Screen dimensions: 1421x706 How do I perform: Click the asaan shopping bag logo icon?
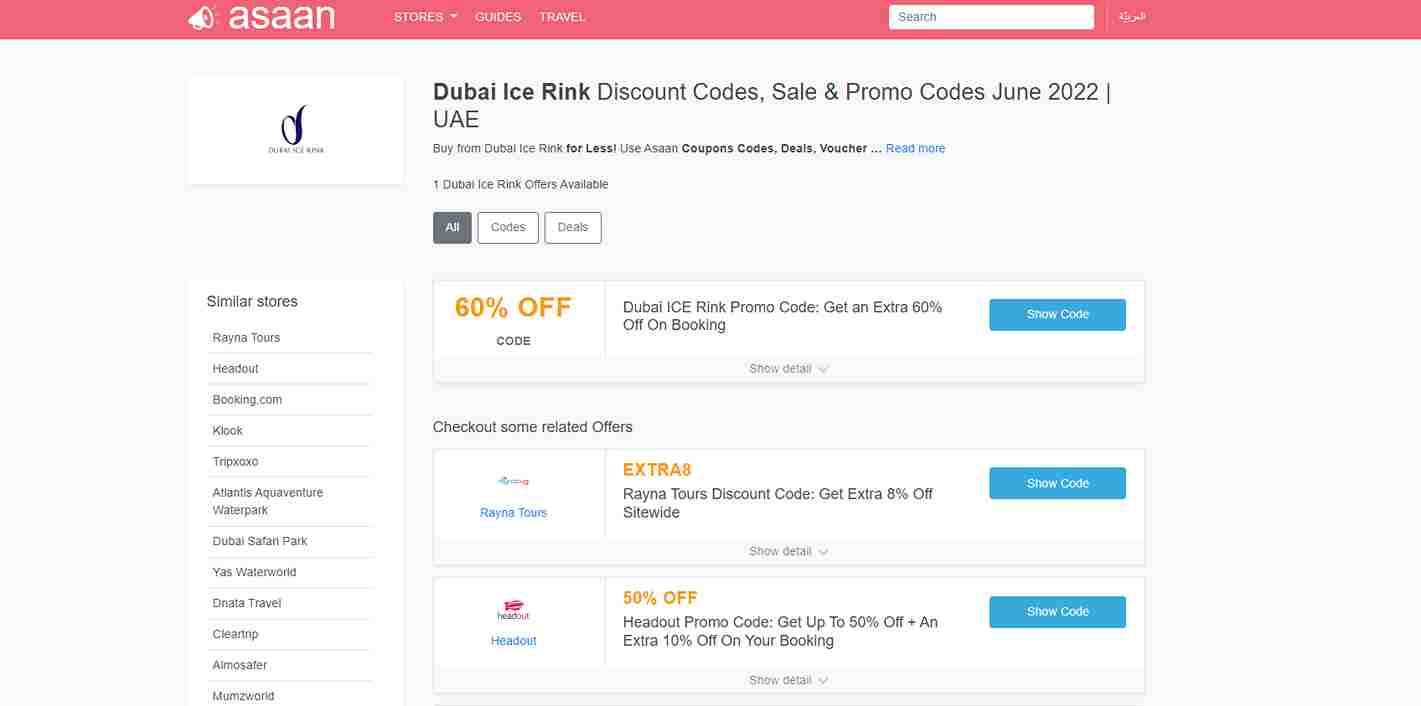[200, 16]
